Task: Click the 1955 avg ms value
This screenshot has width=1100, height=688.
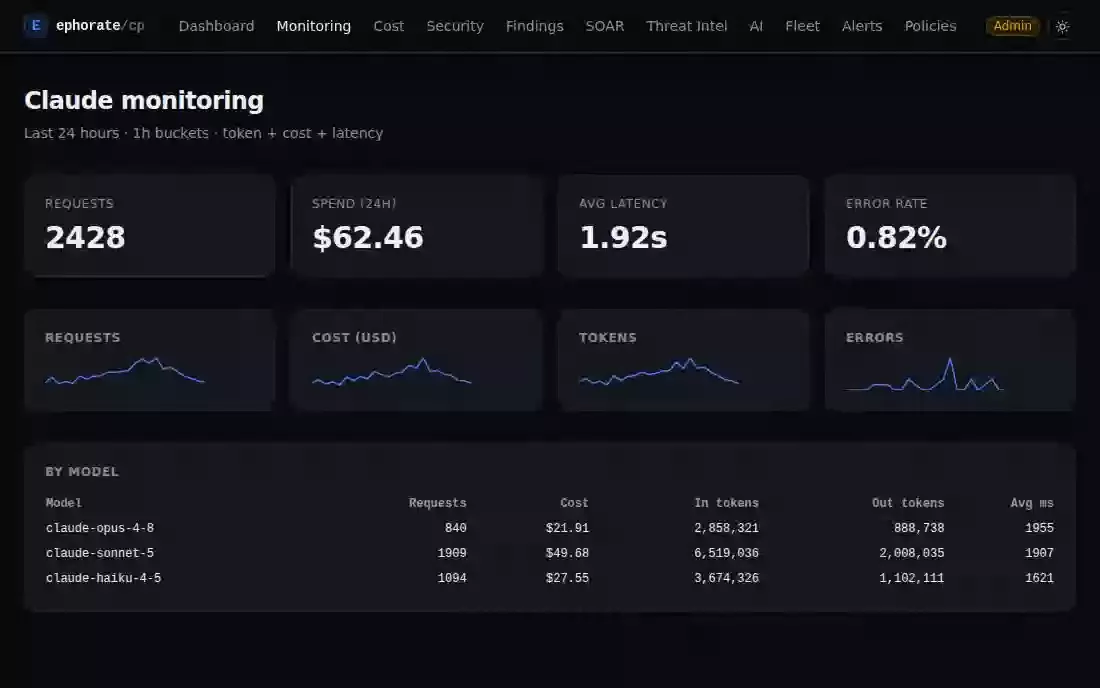Action: [x=1039, y=528]
